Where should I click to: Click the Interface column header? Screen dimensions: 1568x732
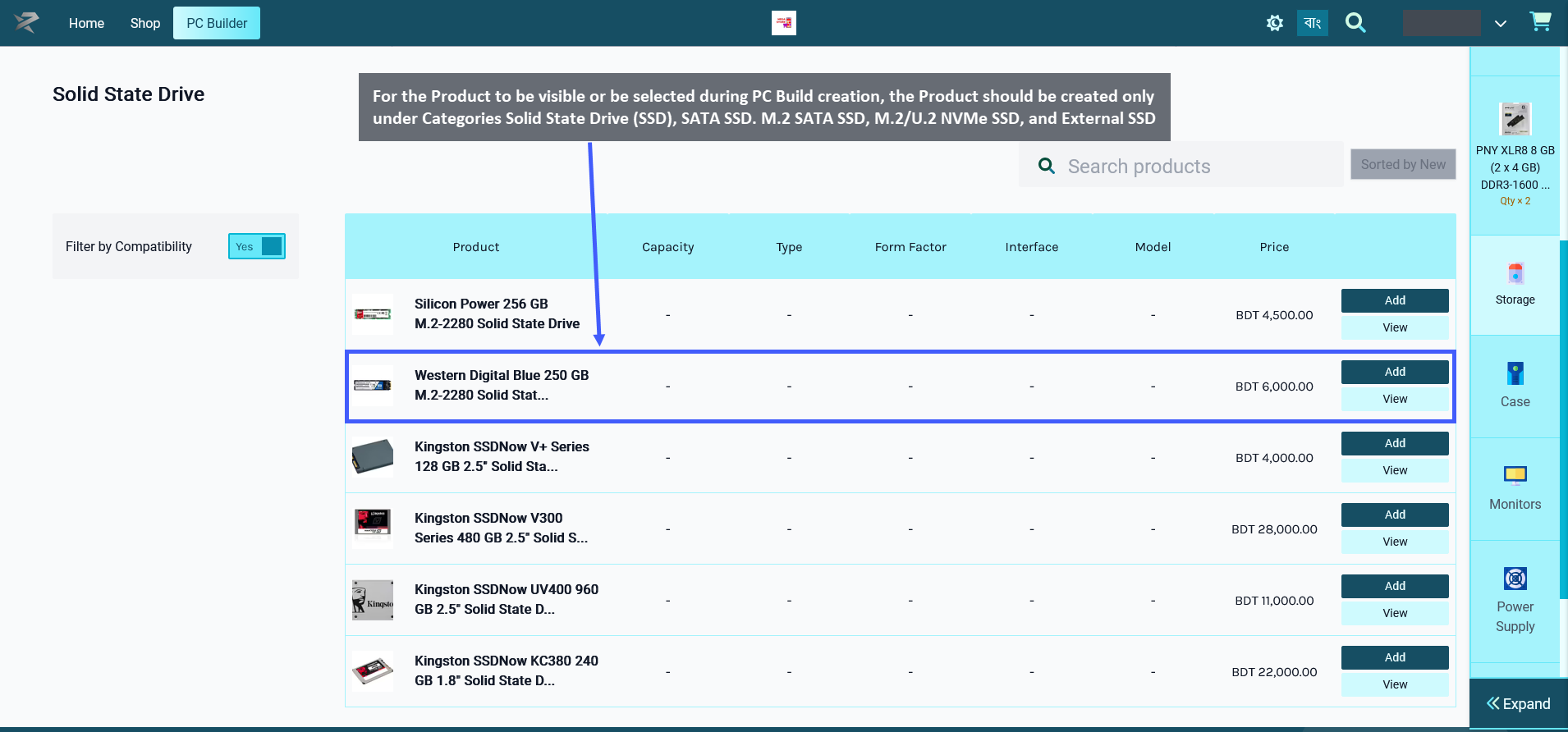coord(1032,247)
